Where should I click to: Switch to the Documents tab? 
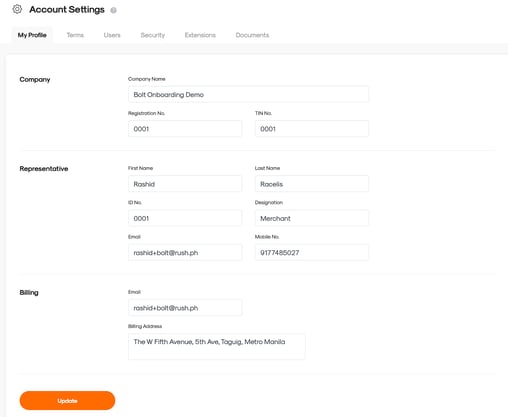[252, 35]
